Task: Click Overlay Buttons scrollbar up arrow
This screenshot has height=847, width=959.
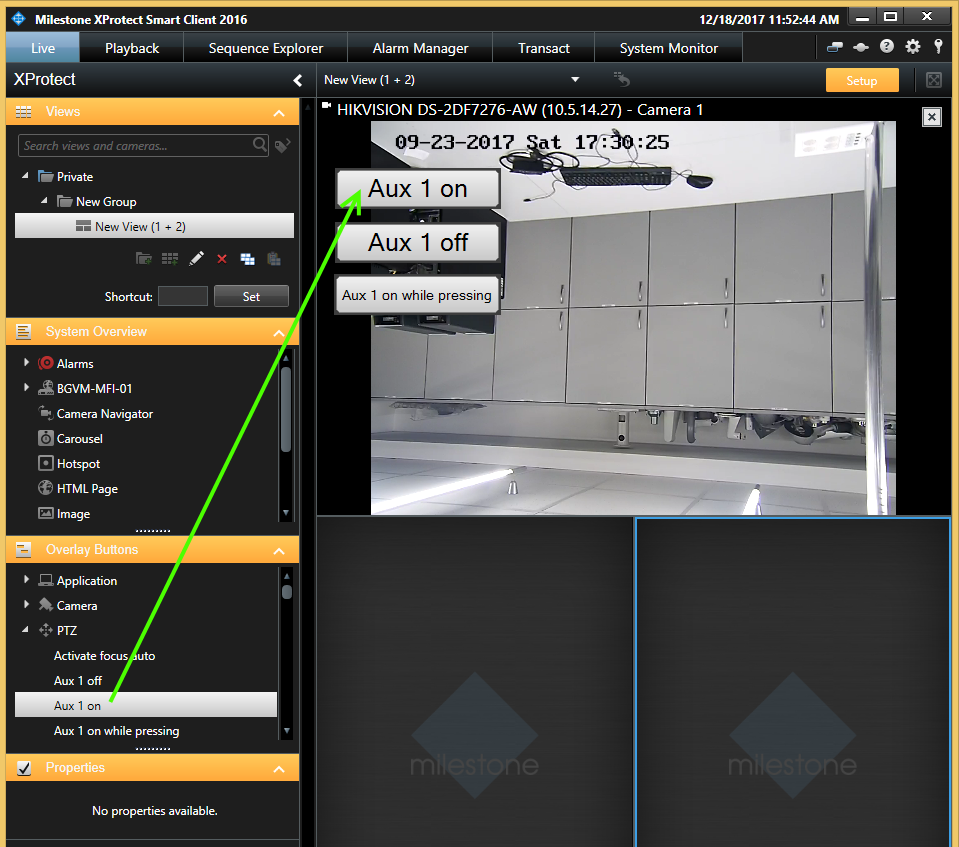Action: [286, 576]
